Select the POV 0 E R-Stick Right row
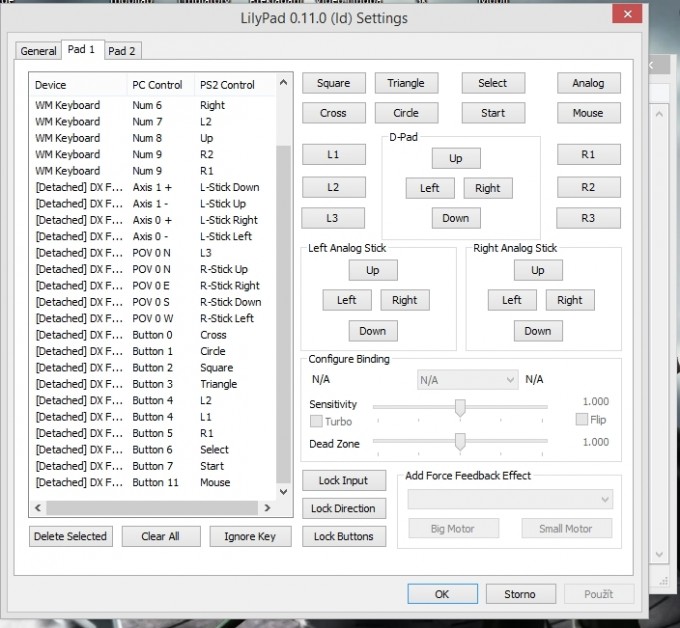 153,286
